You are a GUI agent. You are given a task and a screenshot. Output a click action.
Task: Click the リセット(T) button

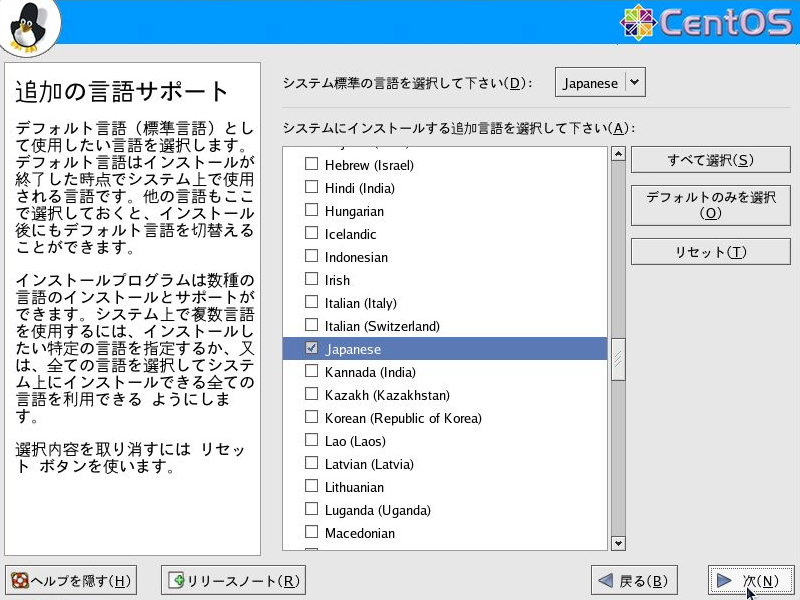pyautogui.click(x=711, y=252)
